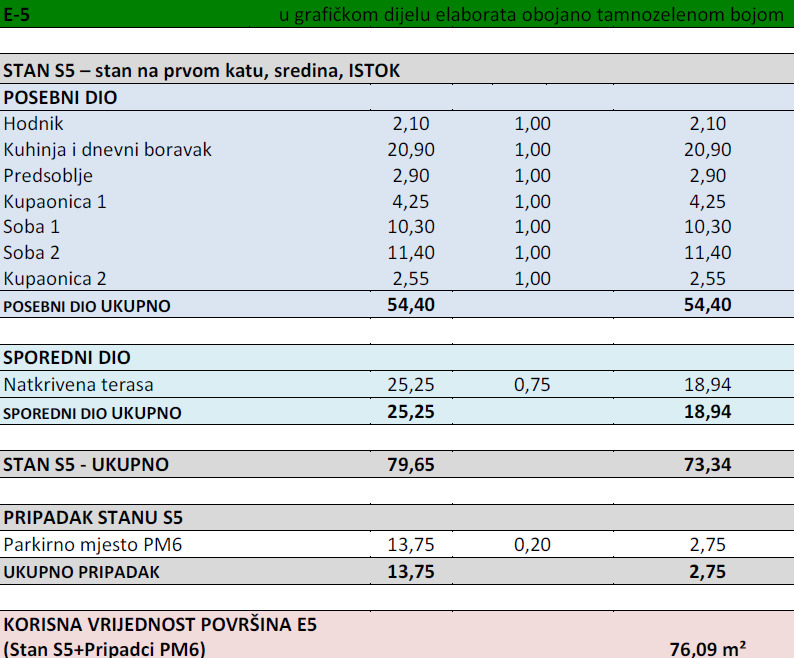Click the UKUPNO PRIPADAK value 2,75

pos(707,572)
